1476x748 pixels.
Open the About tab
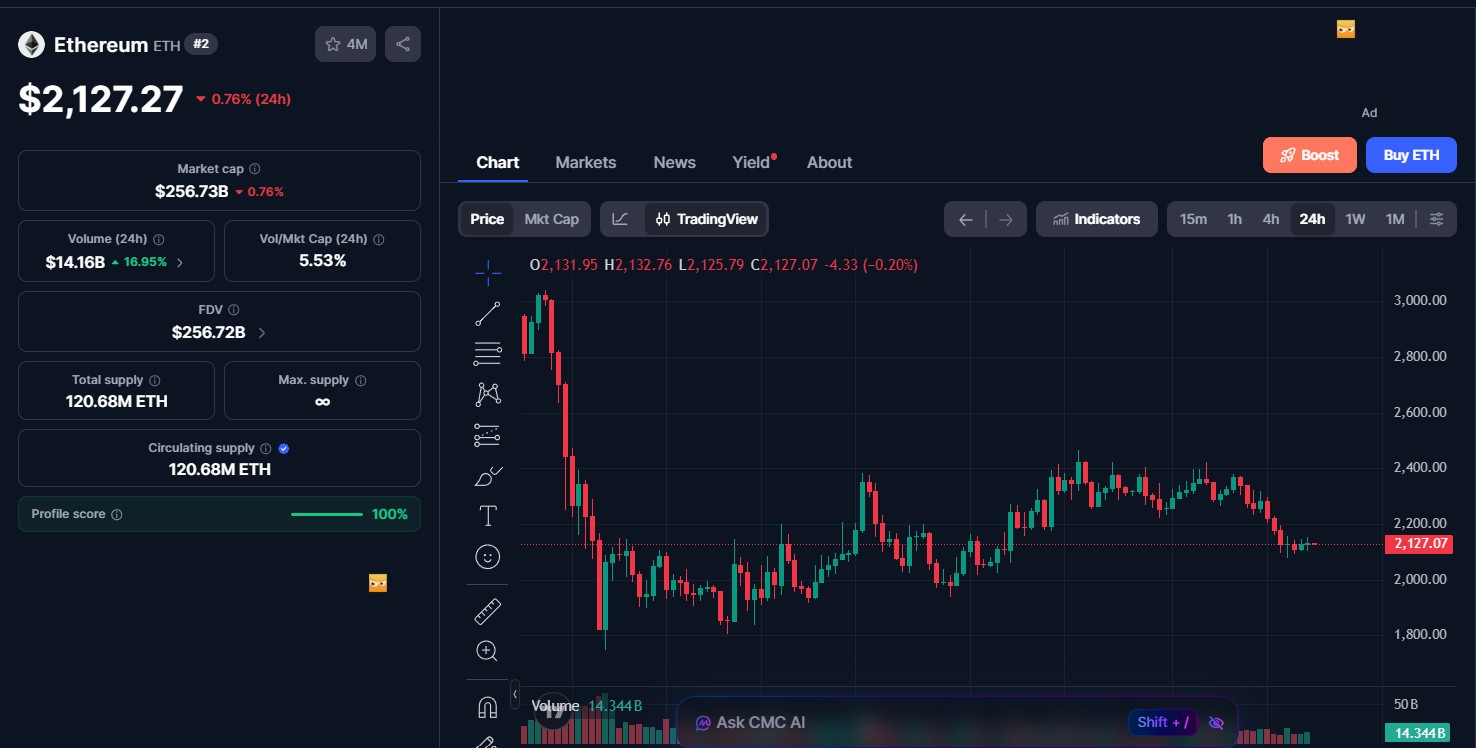[830, 162]
